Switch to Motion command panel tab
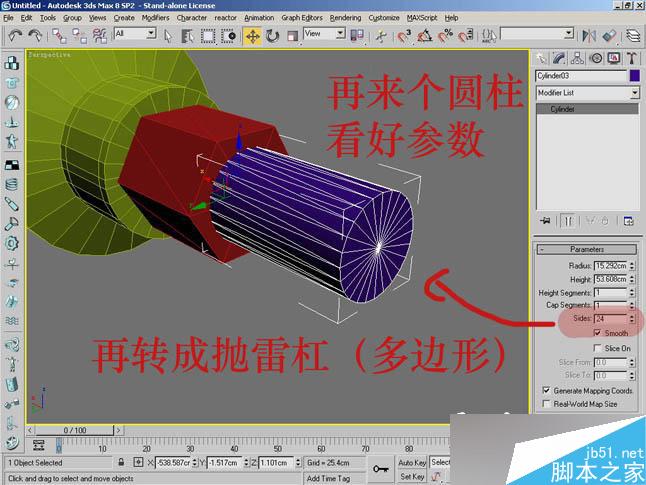This screenshot has width=646, height=485. point(596,58)
